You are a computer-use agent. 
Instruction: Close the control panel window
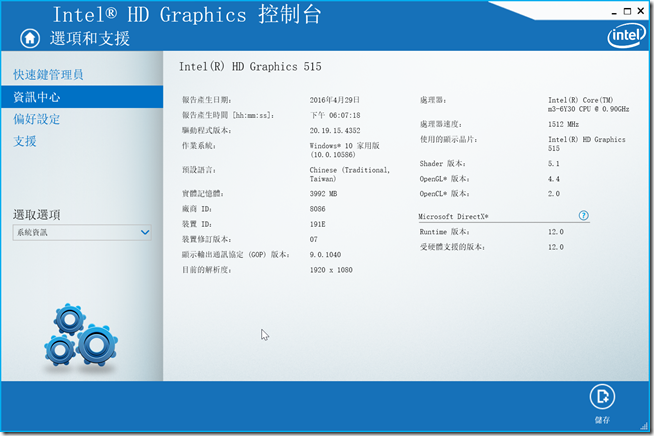click(x=641, y=11)
